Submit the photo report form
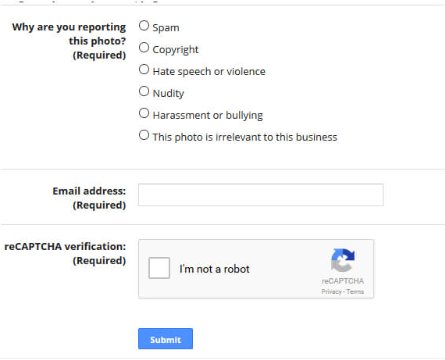This screenshot has width=445, height=360. pos(165,339)
